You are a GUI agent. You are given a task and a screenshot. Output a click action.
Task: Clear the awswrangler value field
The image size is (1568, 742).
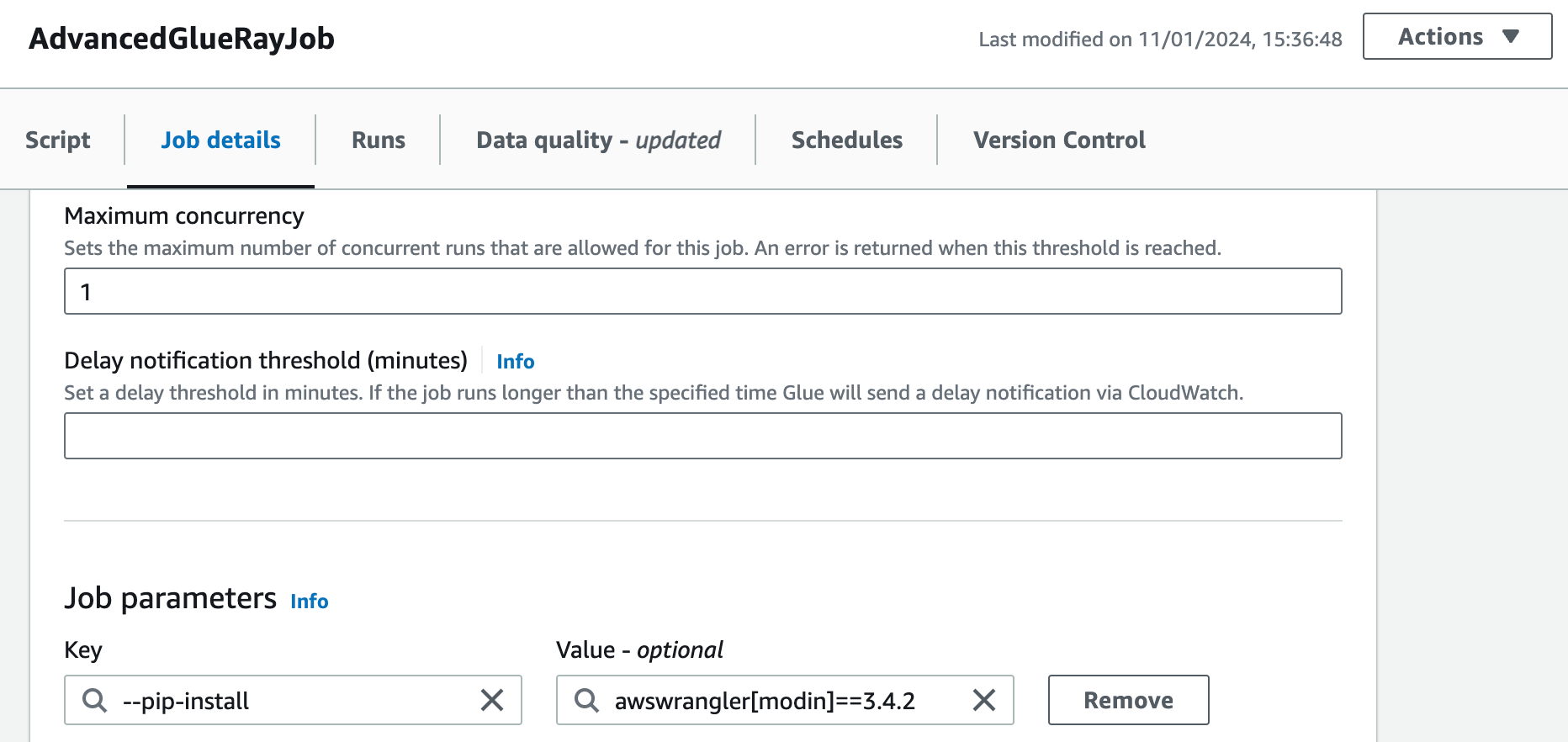click(984, 700)
